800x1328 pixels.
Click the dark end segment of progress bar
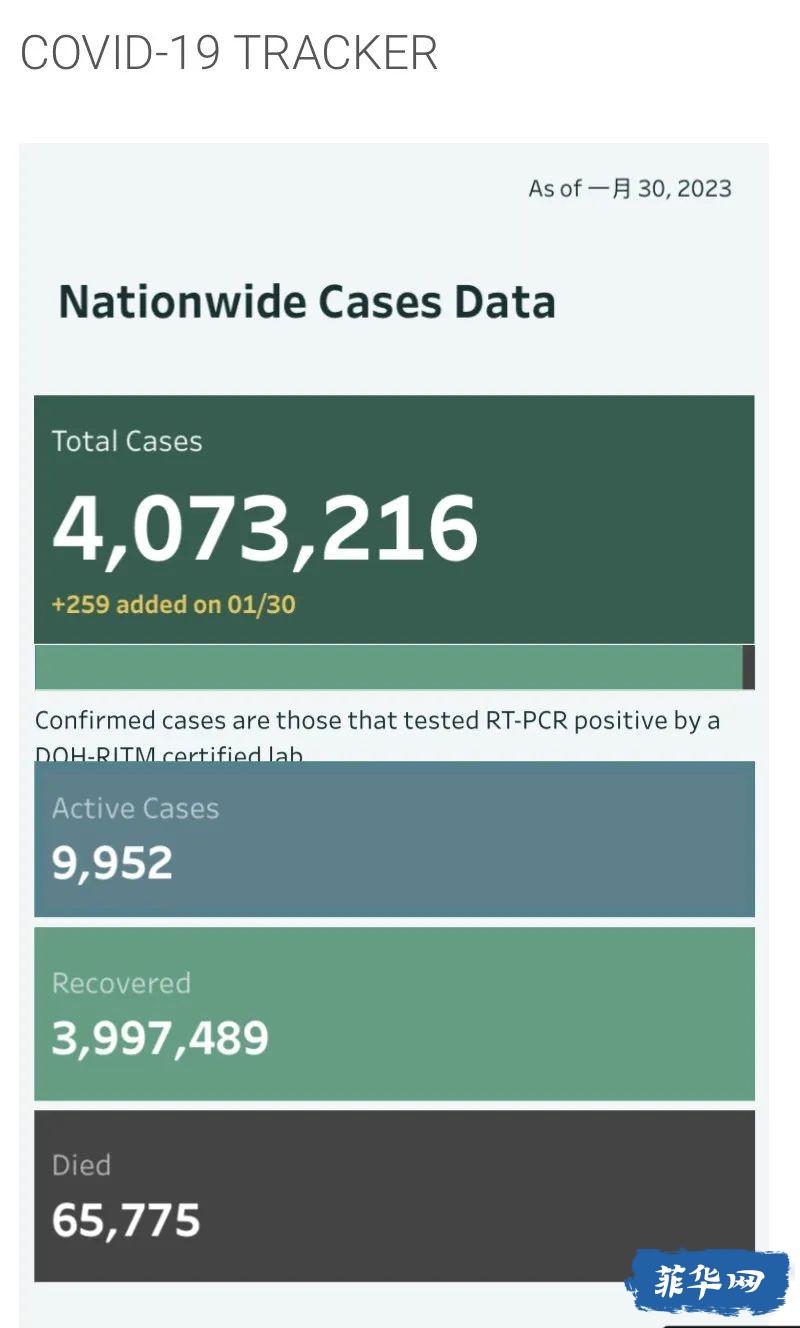click(x=749, y=667)
